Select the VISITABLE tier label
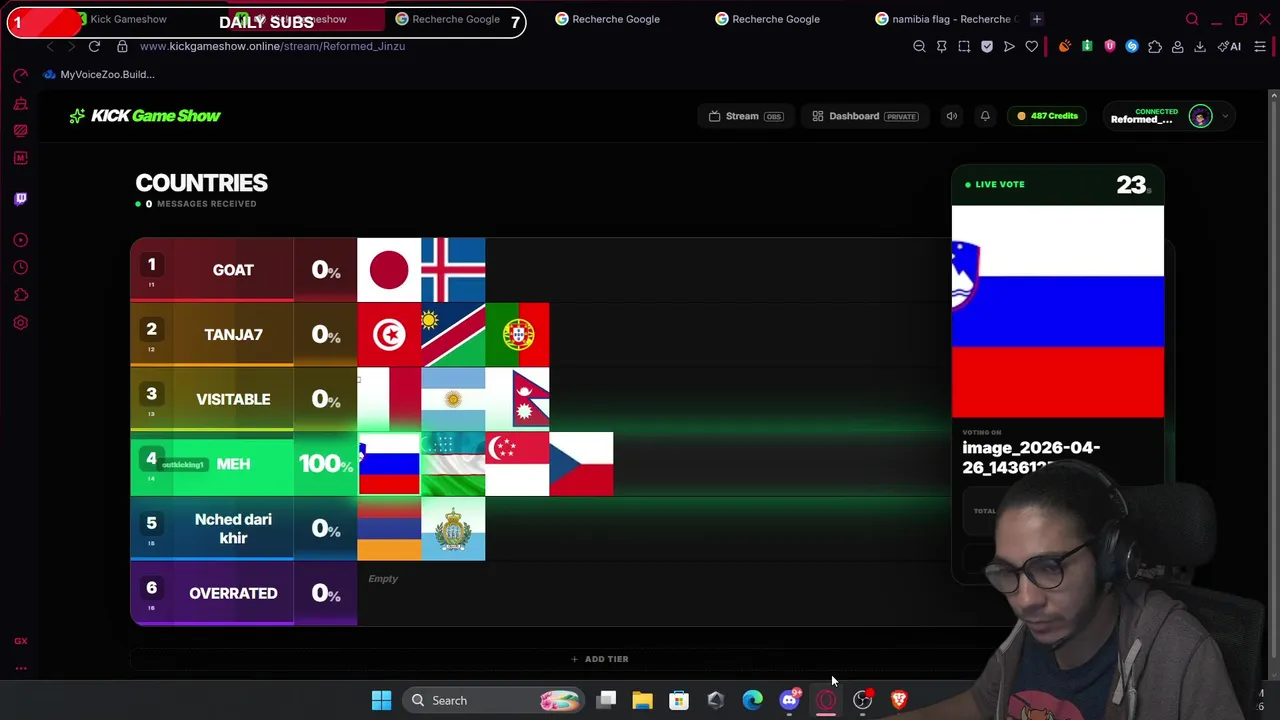Image resolution: width=1280 pixels, height=720 pixels. pyautogui.click(x=233, y=399)
